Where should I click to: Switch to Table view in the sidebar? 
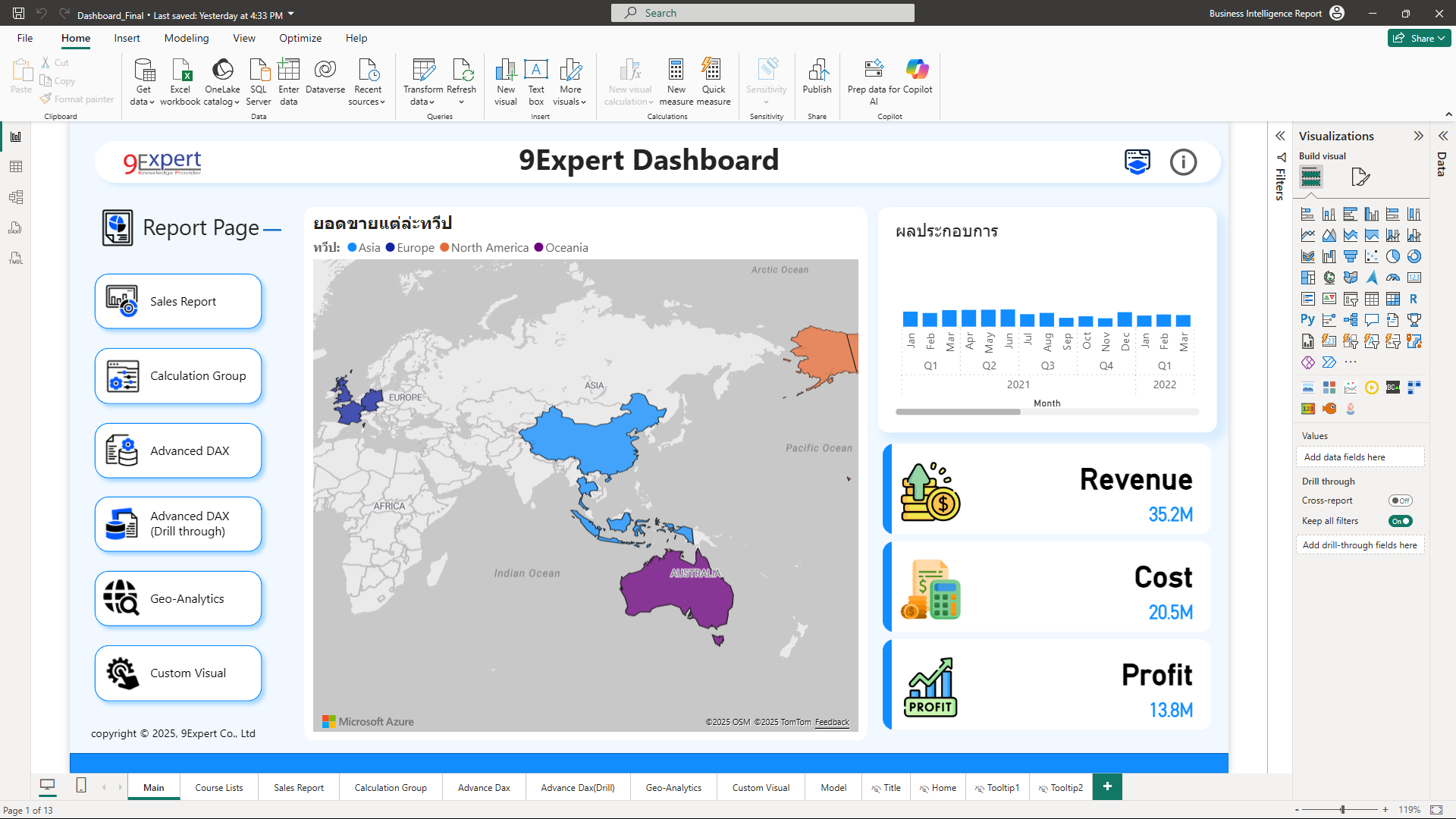point(16,167)
